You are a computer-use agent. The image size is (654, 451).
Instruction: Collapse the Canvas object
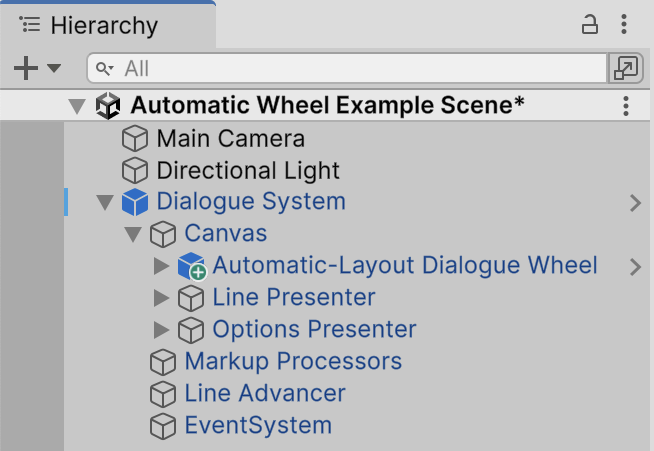133,234
